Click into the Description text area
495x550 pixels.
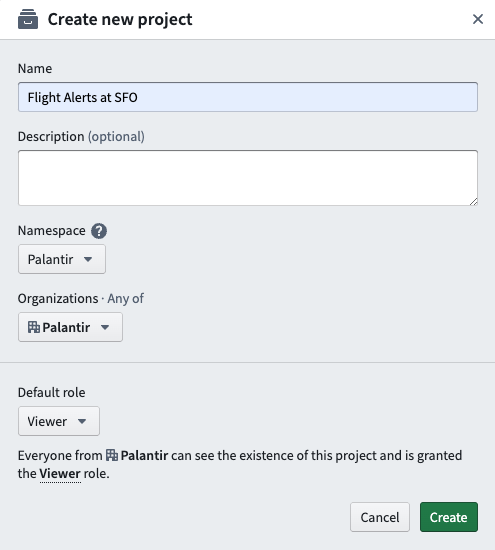[248, 178]
